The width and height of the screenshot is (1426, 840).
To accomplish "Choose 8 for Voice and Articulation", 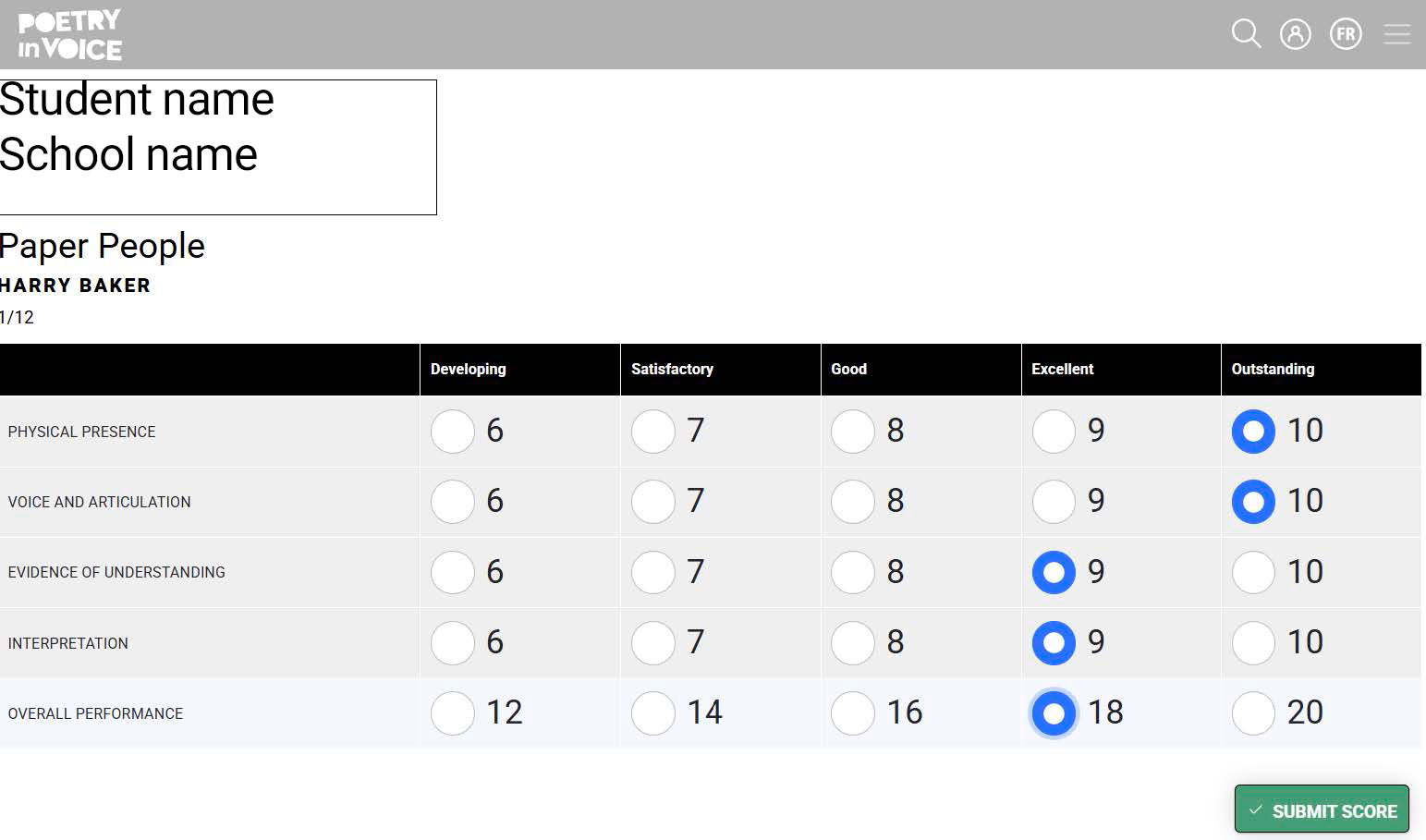I will coord(853,502).
